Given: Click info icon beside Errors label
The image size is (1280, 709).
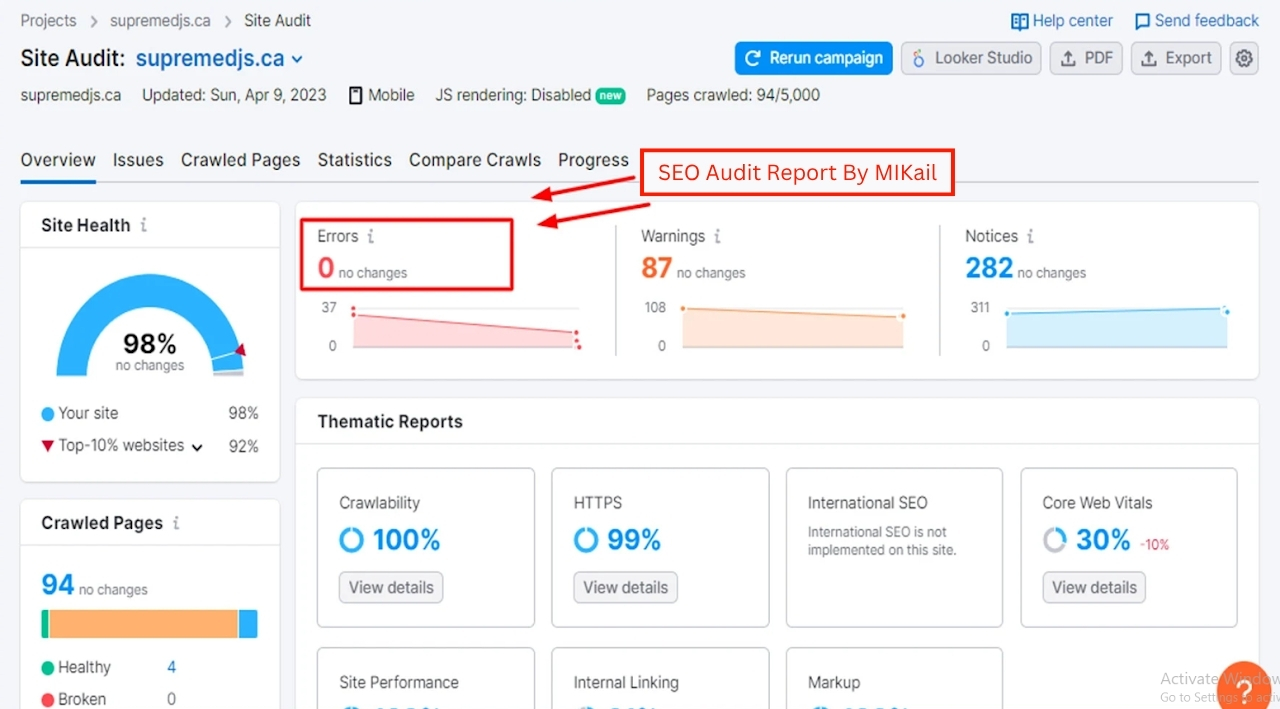Looking at the screenshot, I should click(371, 237).
